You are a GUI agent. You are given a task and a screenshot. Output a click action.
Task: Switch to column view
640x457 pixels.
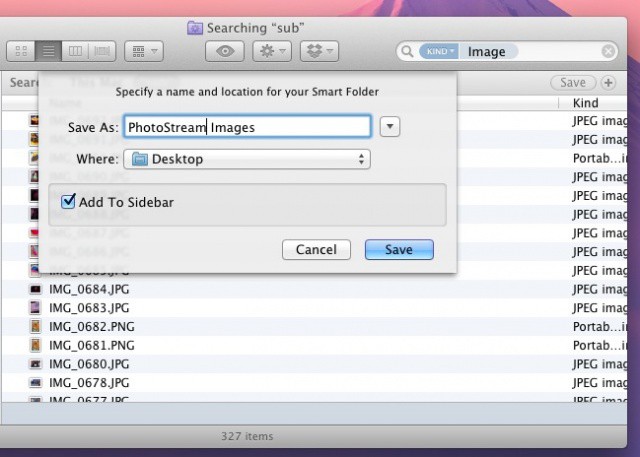tap(75, 51)
